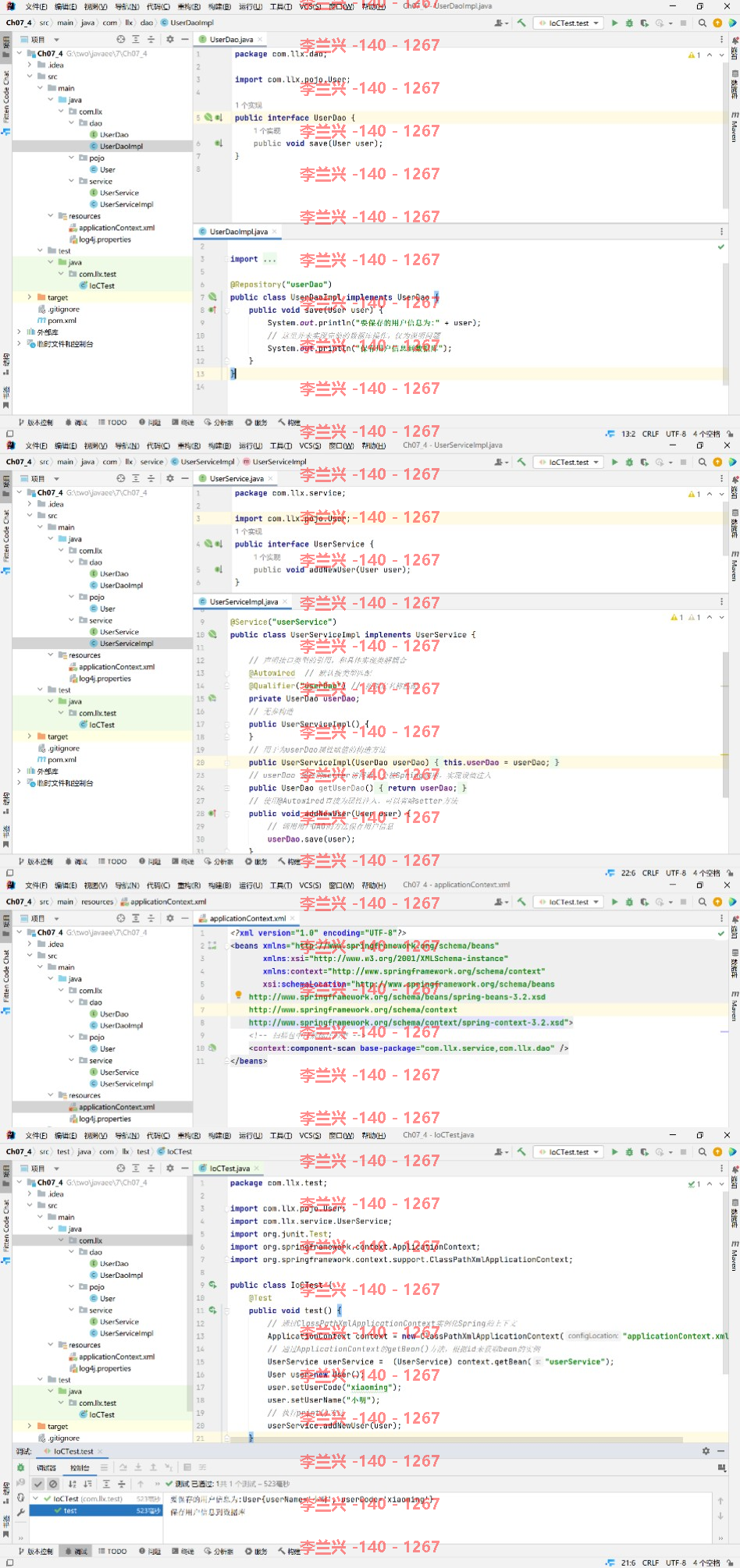Expand all test results in debug panel
Viewport: 740px width, 1568px height.
[106, 1484]
